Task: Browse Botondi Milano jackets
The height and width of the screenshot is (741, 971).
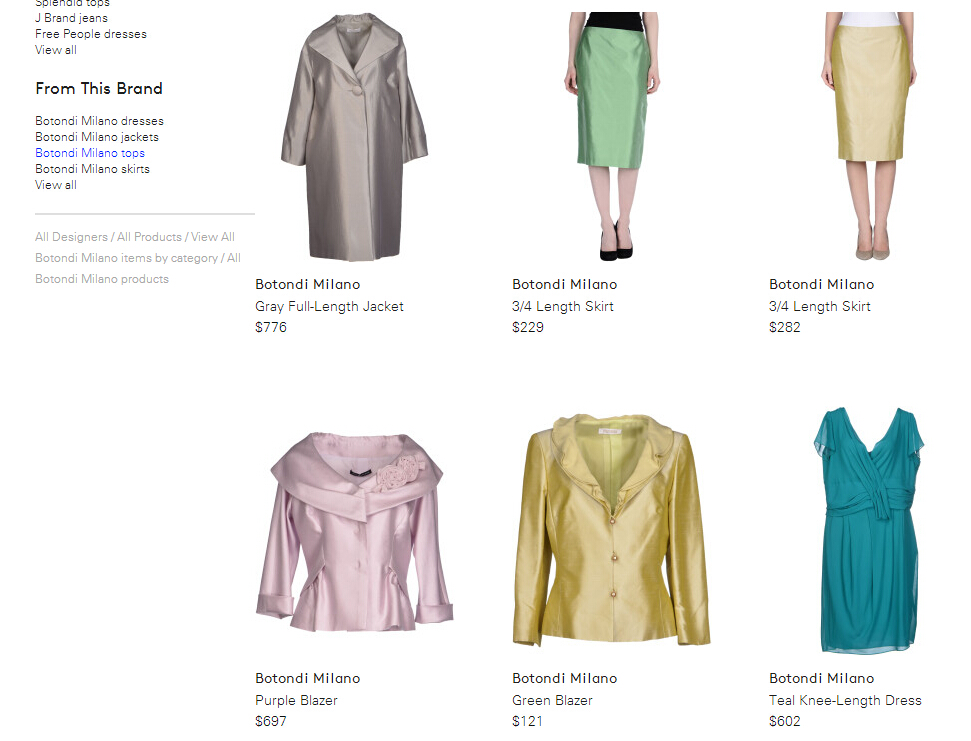Action: coord(97,137)
